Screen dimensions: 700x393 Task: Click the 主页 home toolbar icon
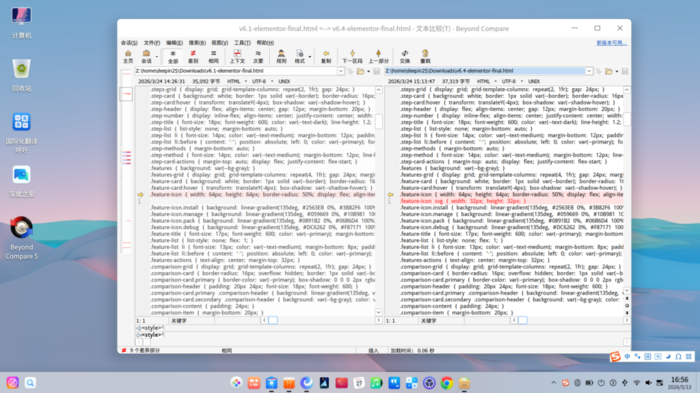click(x=128, y=56)
